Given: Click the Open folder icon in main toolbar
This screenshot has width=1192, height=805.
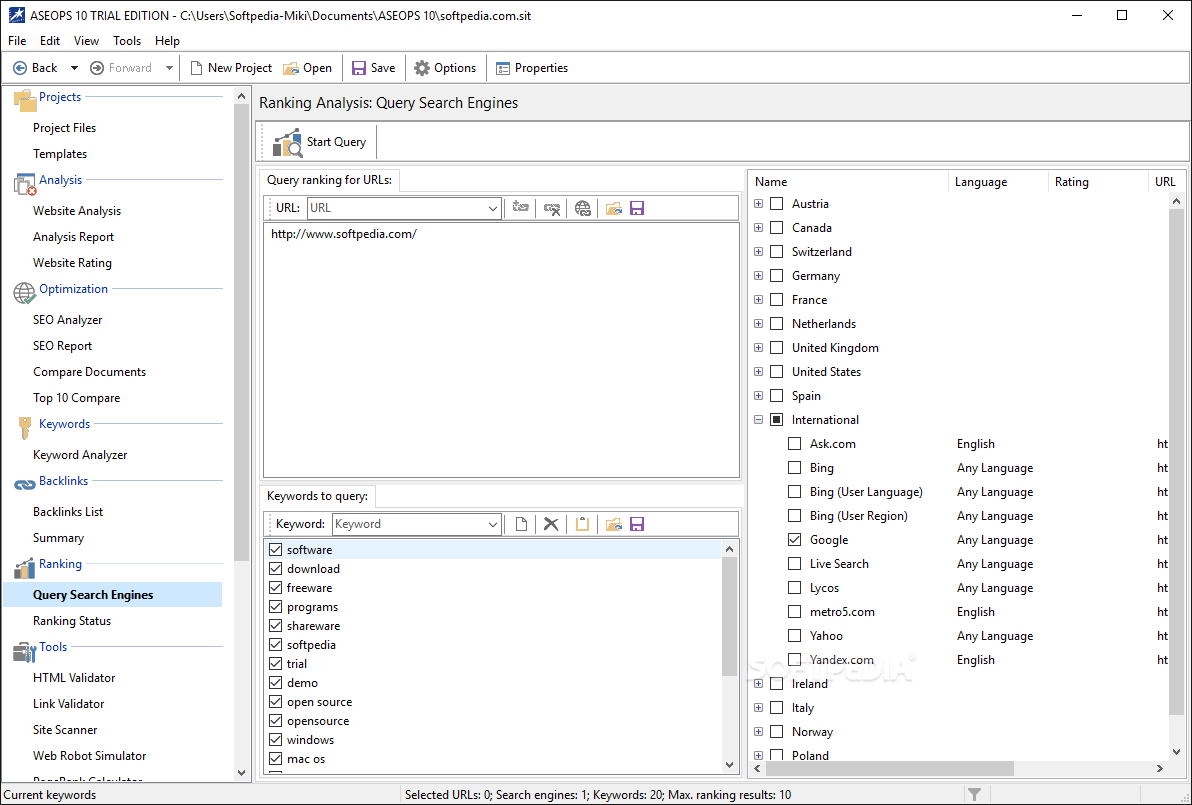Looking at the screenshot, I should (290, 68).
